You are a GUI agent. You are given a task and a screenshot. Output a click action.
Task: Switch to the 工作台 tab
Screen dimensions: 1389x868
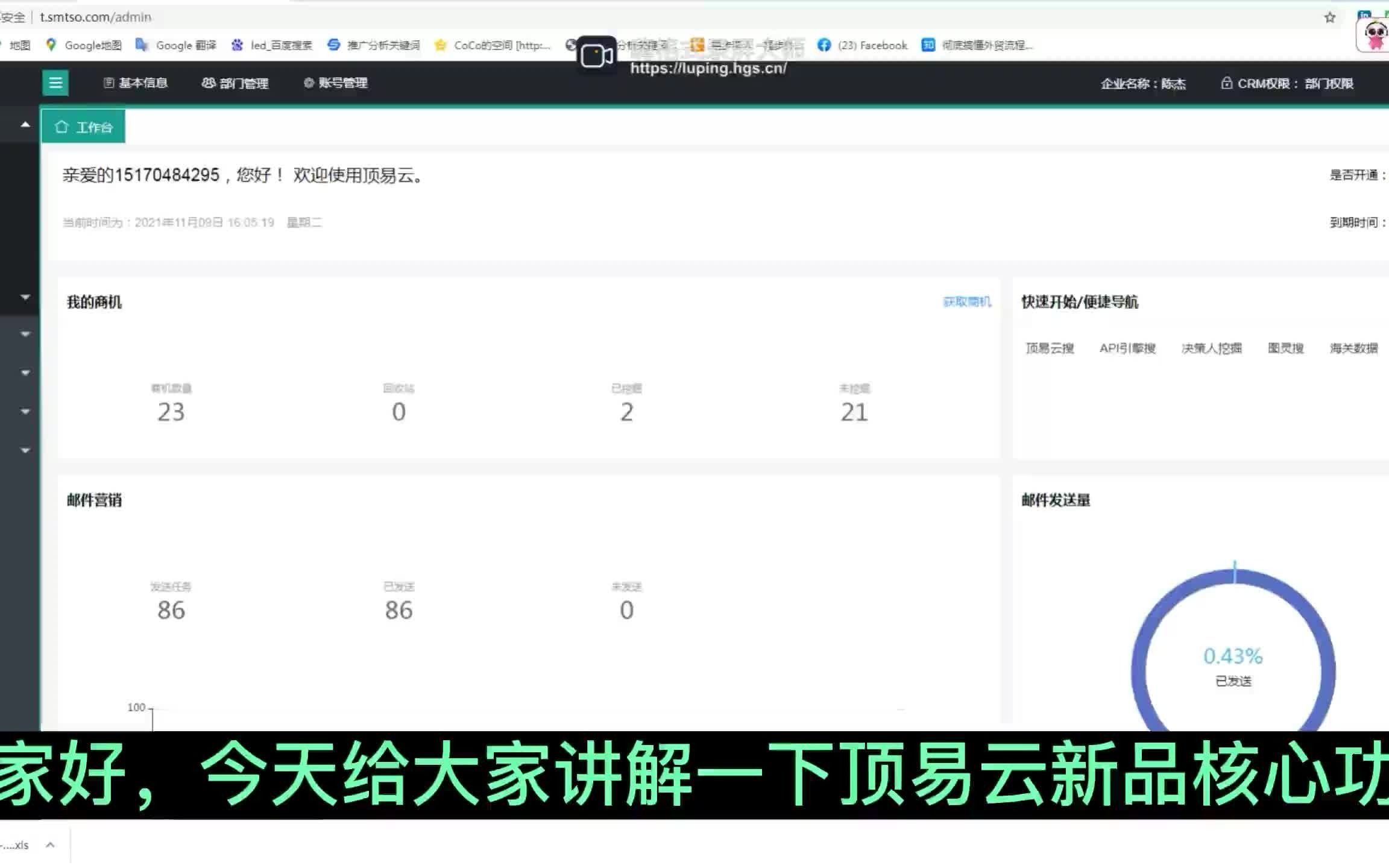tap(83, 127)
